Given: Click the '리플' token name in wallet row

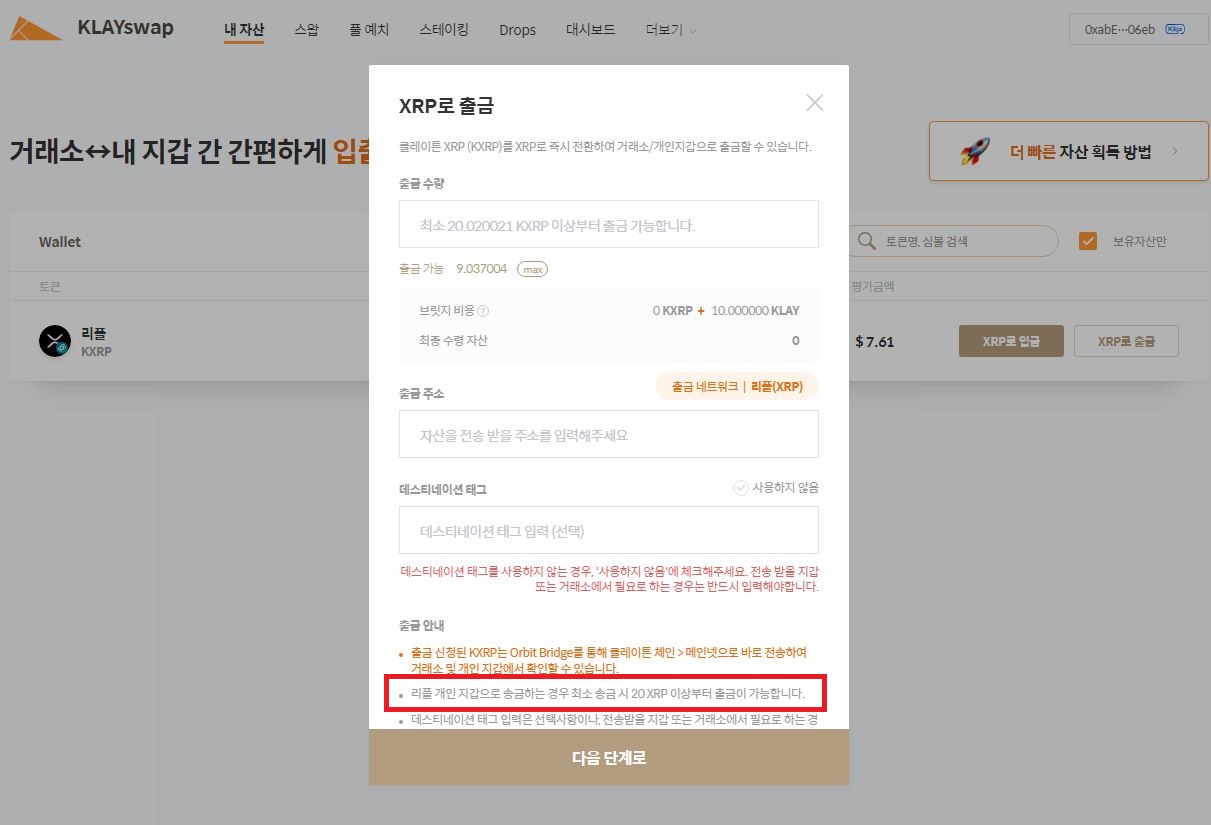Looking at the screenshot, I should click(93, 334).
